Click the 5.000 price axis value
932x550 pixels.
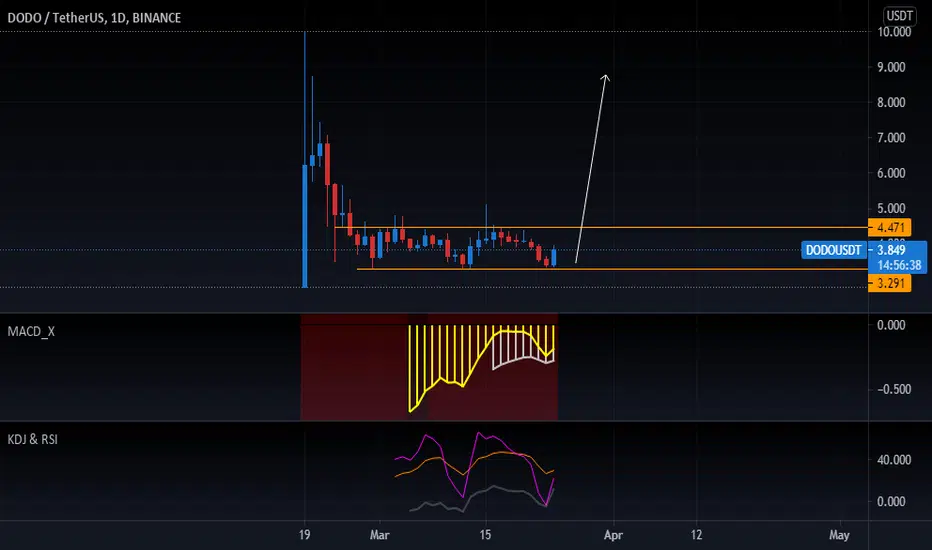point(891,208)
